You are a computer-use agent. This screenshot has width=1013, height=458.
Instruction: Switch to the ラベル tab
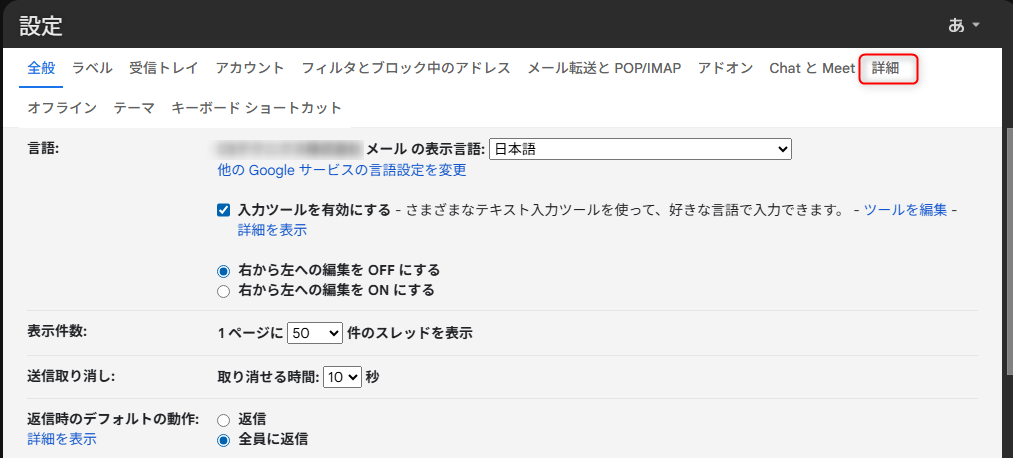click(x=92, y=68)
